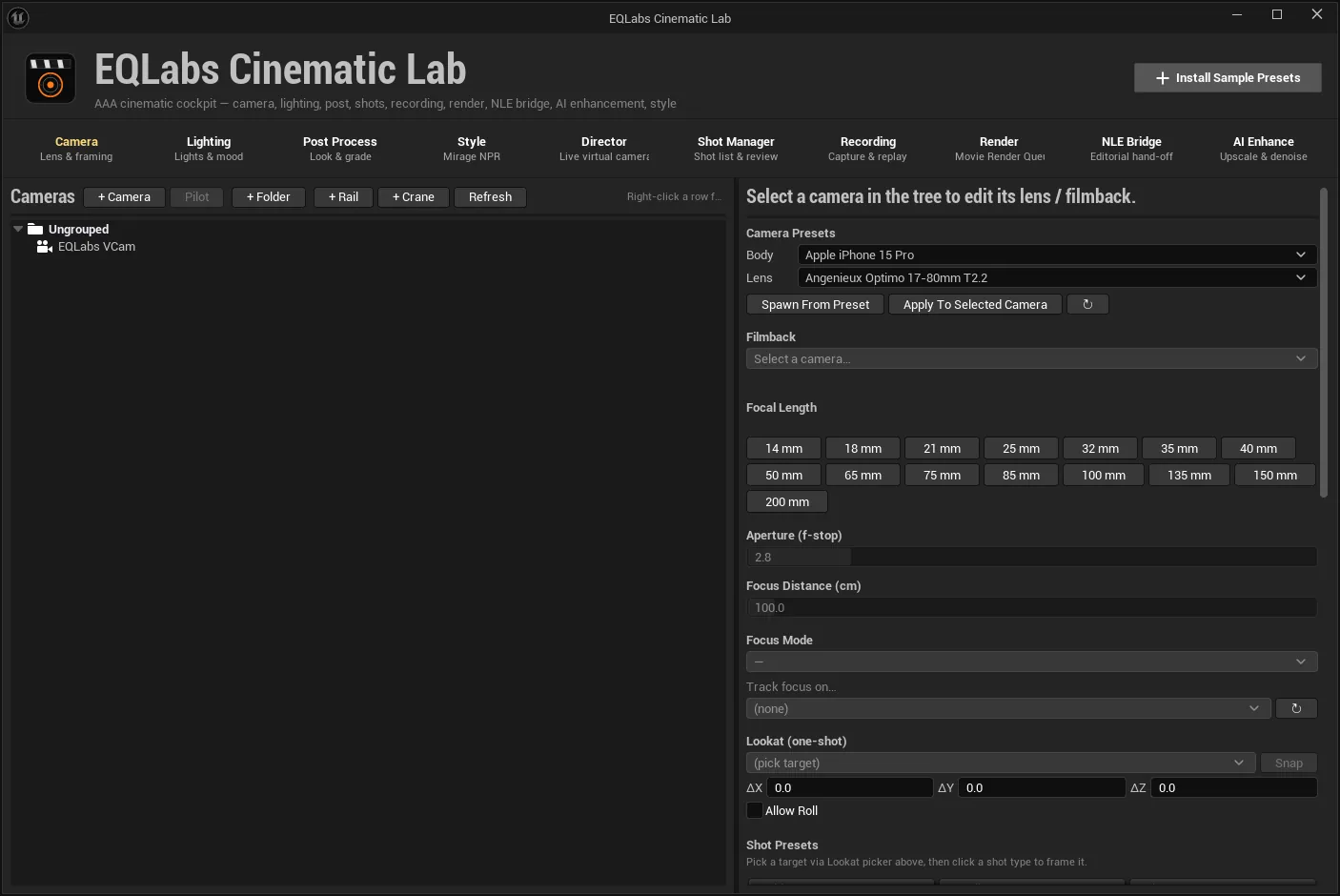Click the EQLabs clapperboard app icon
1340x896 pixels.
pos(51,78)
